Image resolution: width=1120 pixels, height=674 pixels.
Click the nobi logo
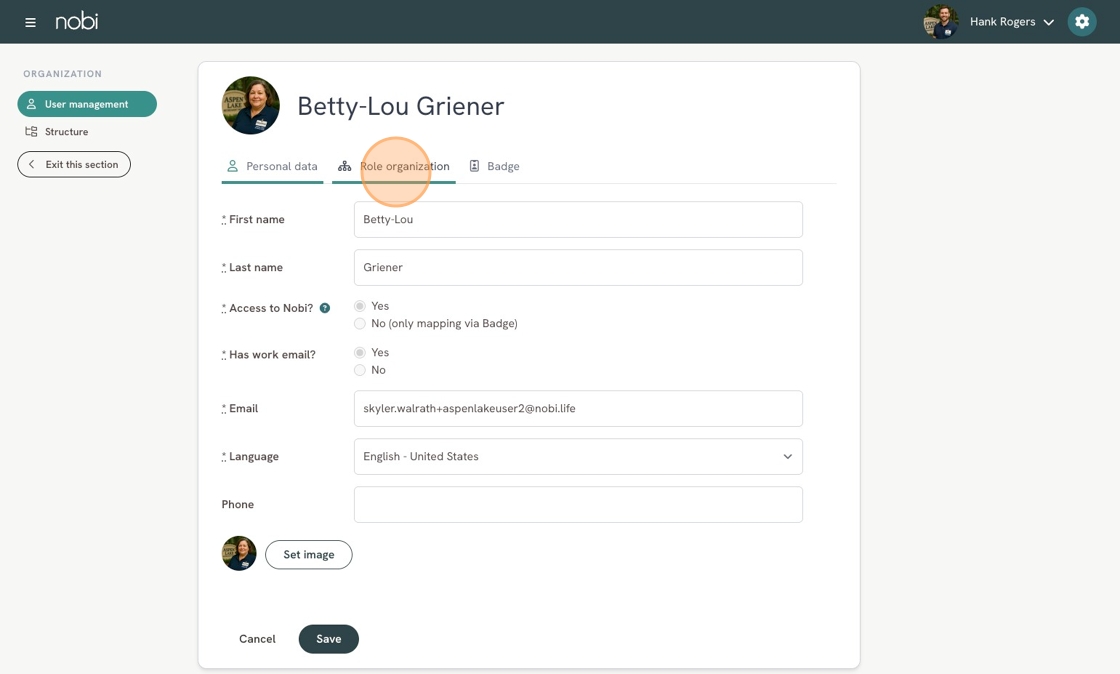(x=77, y=21)
